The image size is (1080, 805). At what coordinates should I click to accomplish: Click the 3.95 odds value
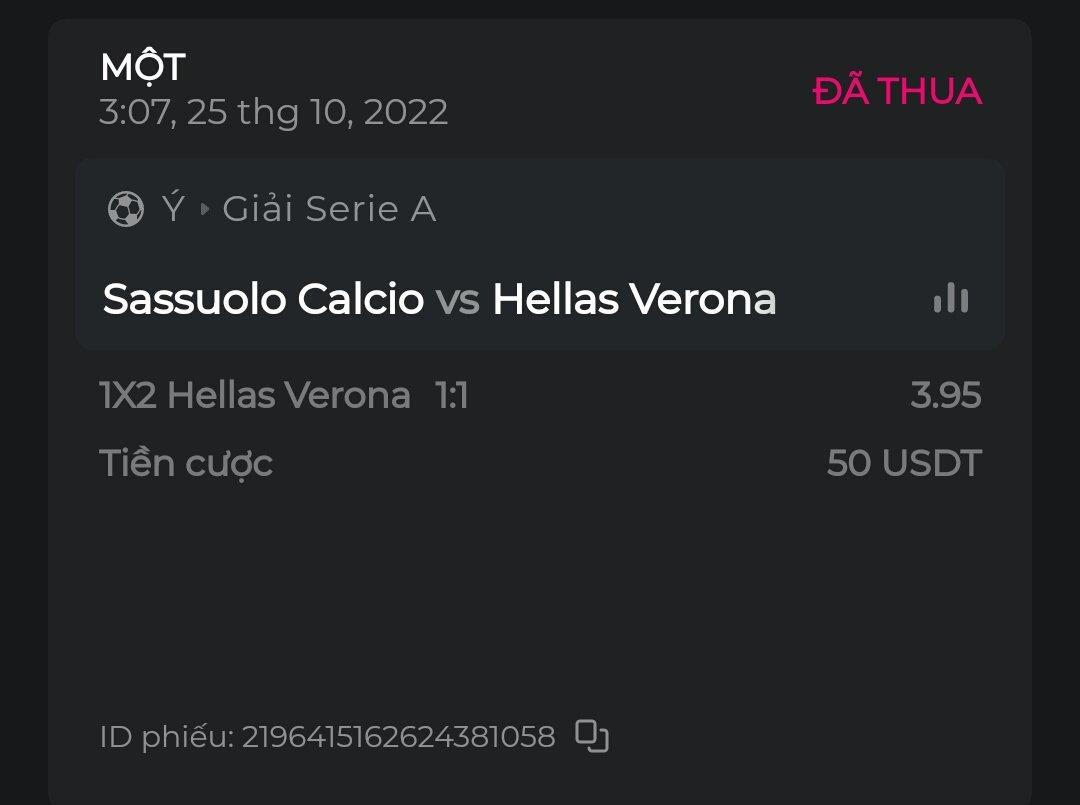pos(945,396)
